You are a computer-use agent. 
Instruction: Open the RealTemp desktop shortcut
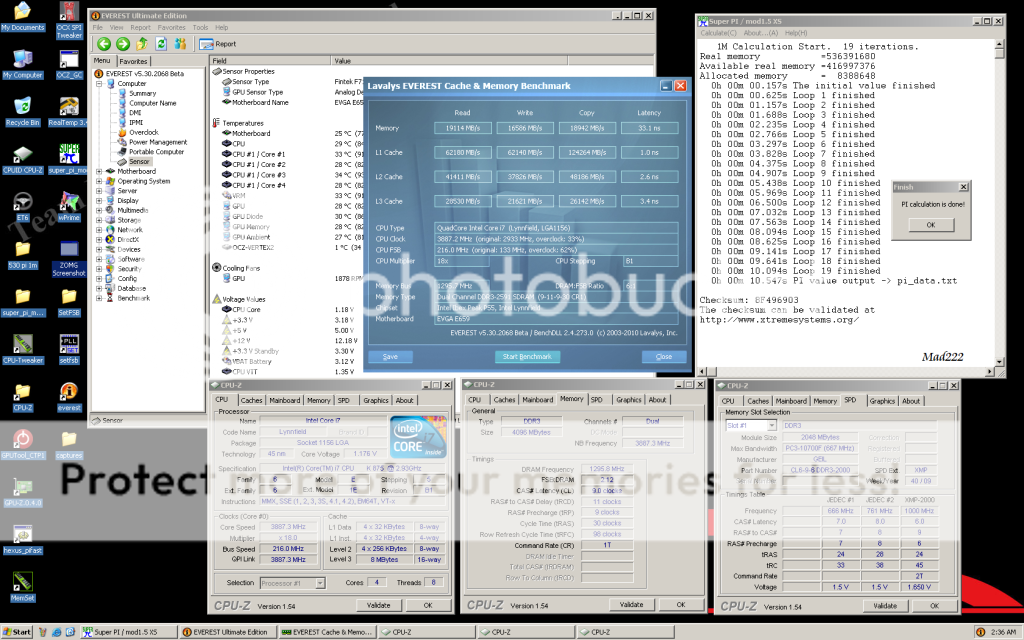tap(69, 106)
